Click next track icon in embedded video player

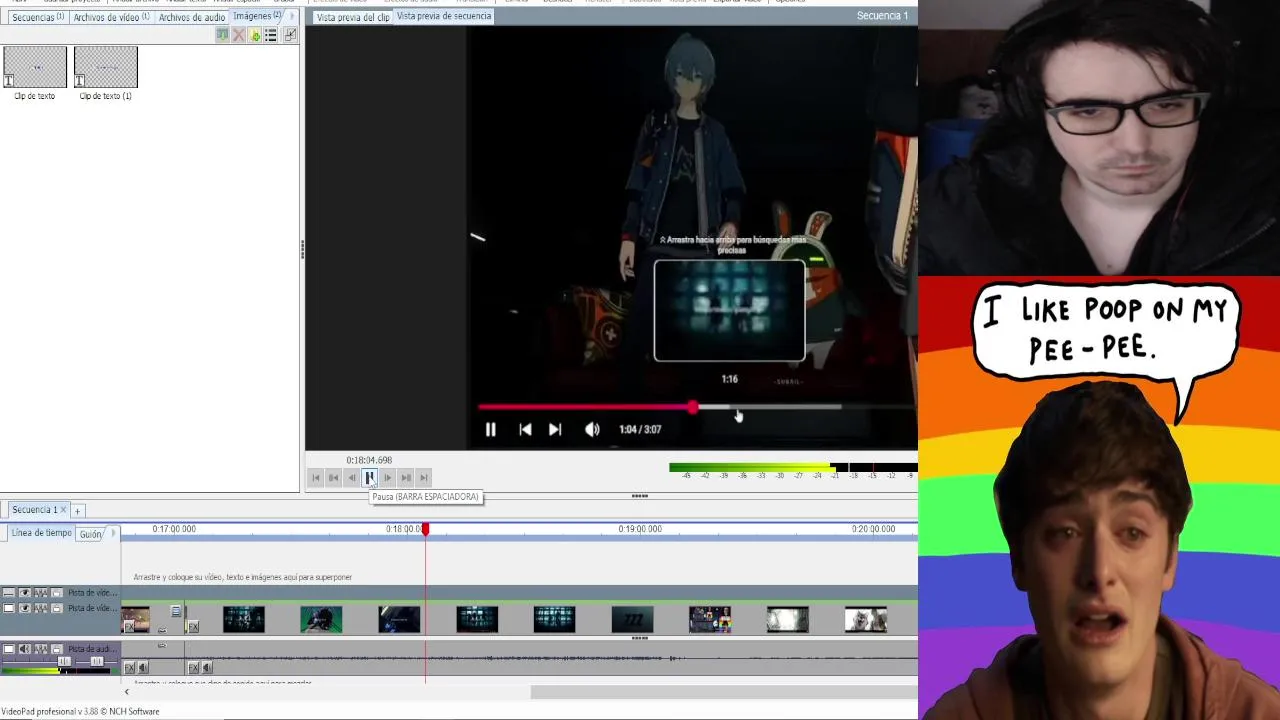[x=555, y=429]
